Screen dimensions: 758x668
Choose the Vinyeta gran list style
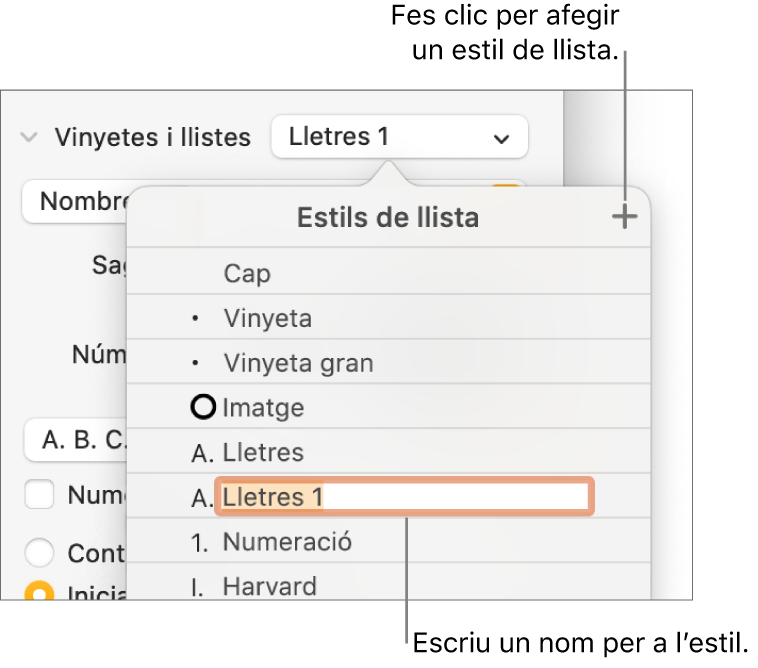(388, 363)
